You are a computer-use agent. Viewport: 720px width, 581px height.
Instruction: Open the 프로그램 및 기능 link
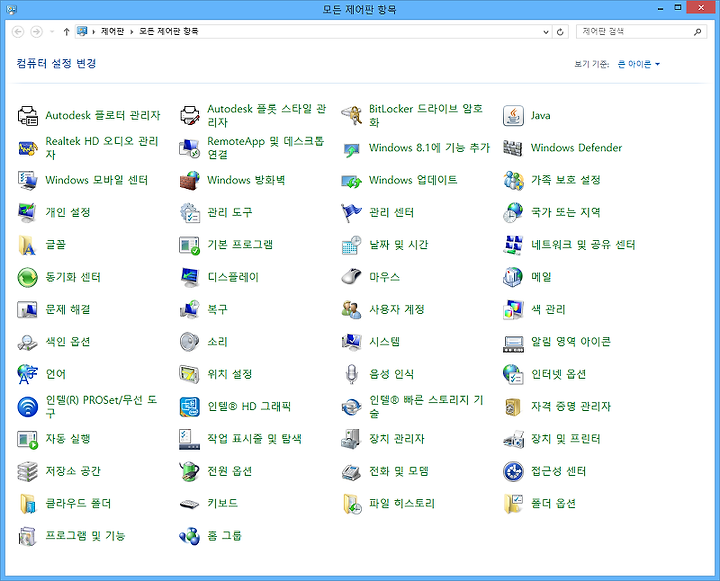[85, 536]
